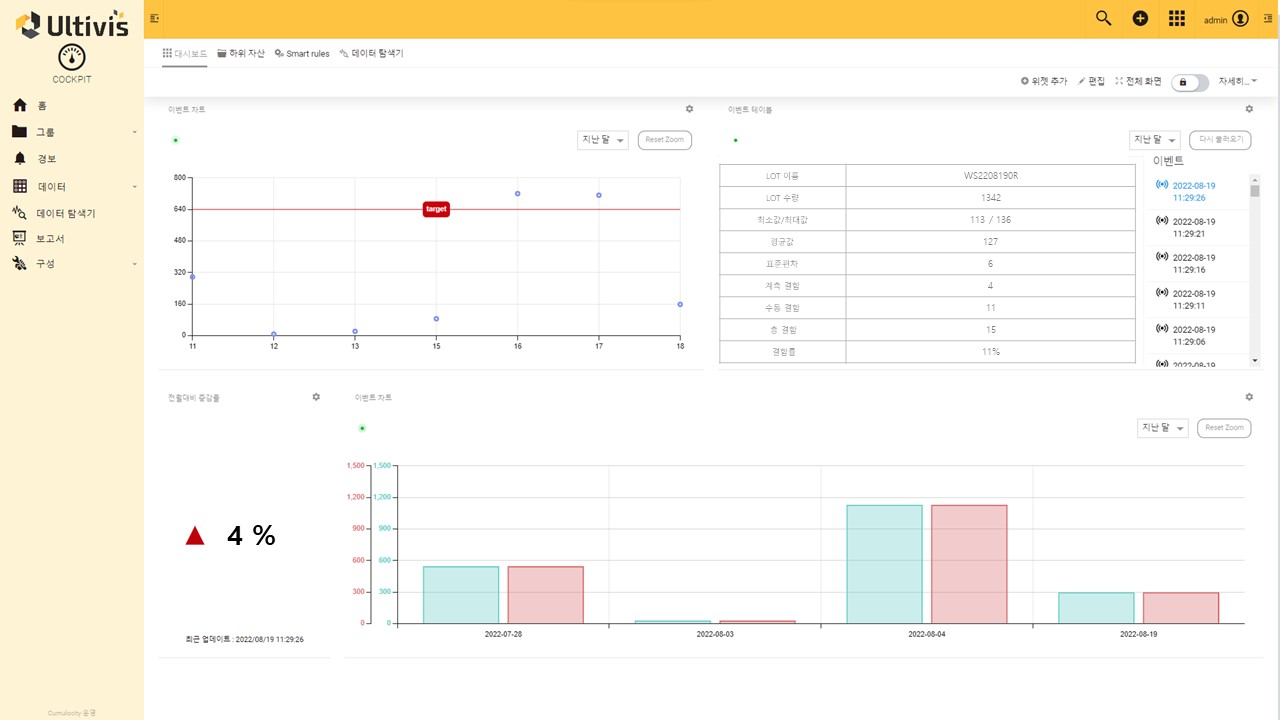Click the 최근 업데이트 timestamp text
This screenshot has width=1280, height=720.
pos(245,639)
